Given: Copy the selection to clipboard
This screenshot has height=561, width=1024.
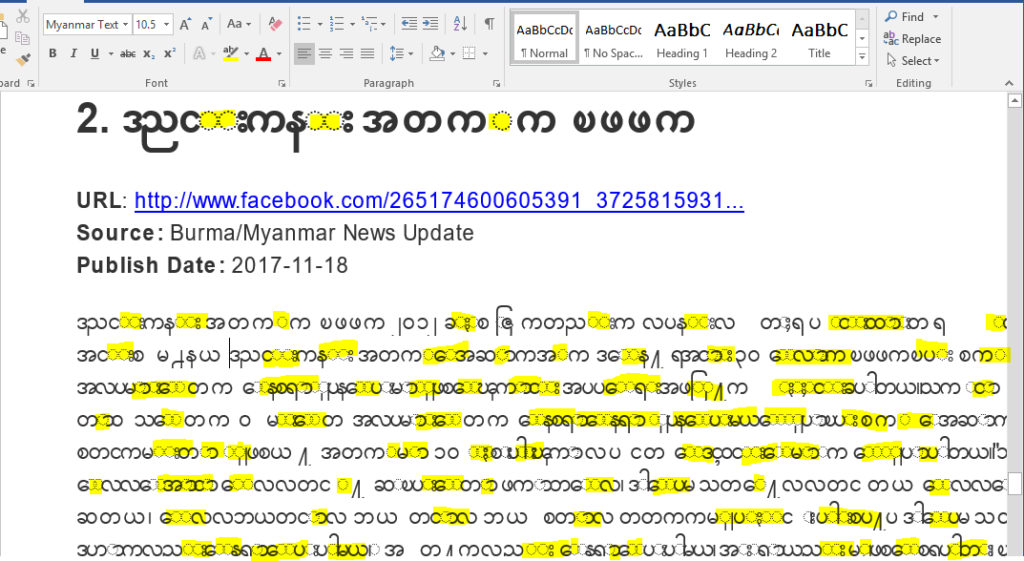Looking at the screenshot, I should pyautogui.click(x=23, y=38).
